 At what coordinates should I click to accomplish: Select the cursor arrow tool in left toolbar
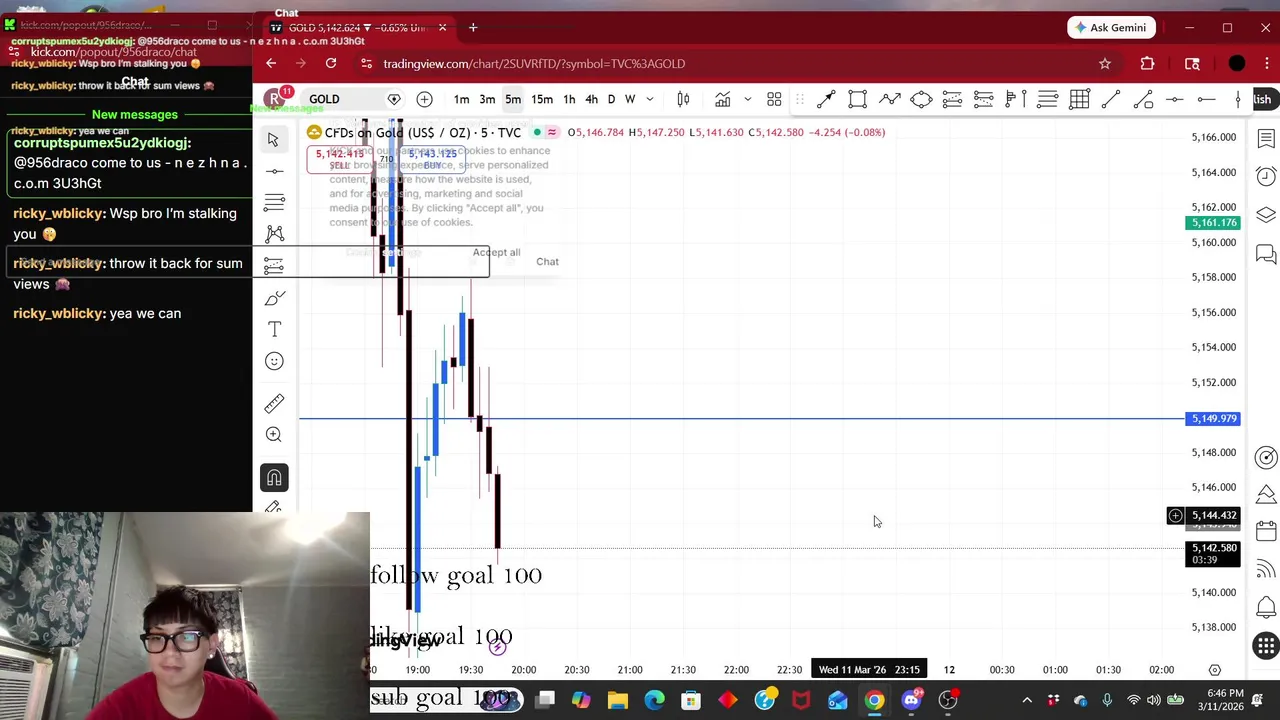273,140
